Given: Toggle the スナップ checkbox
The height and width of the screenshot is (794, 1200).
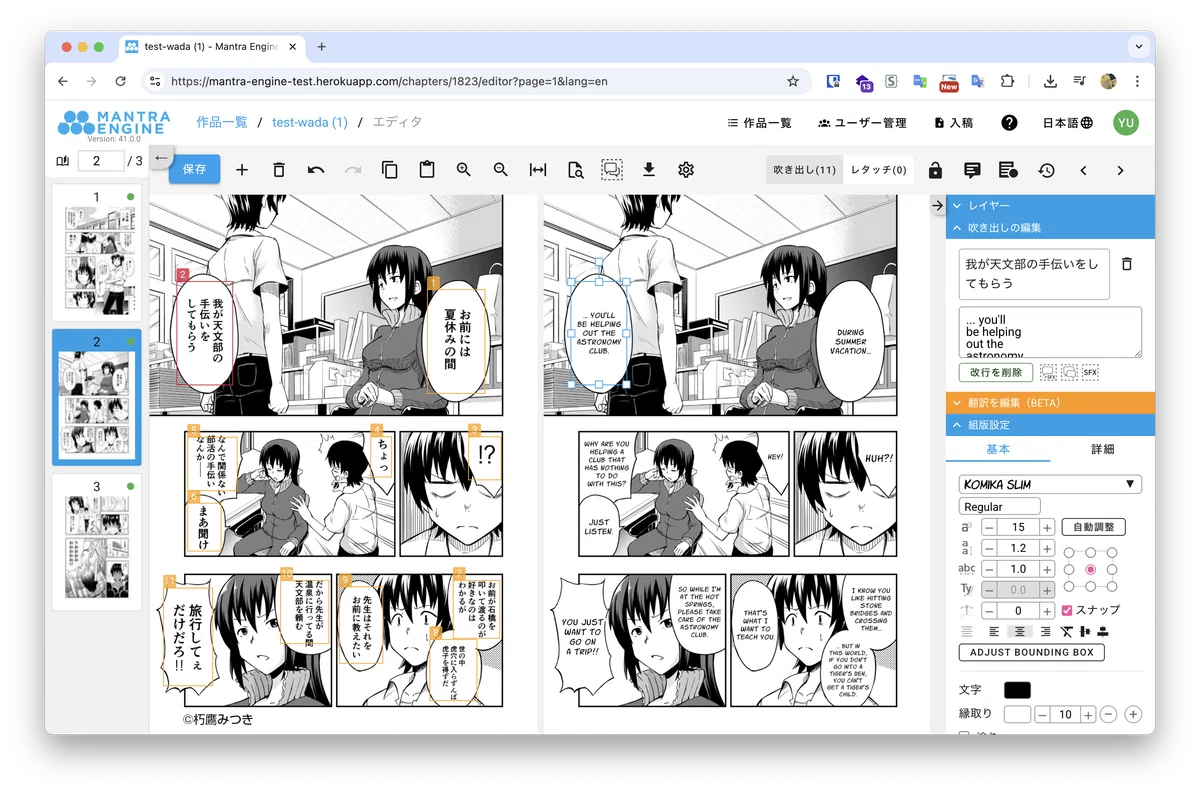Looking at the screenshot, I should [x=1067, y=610].
